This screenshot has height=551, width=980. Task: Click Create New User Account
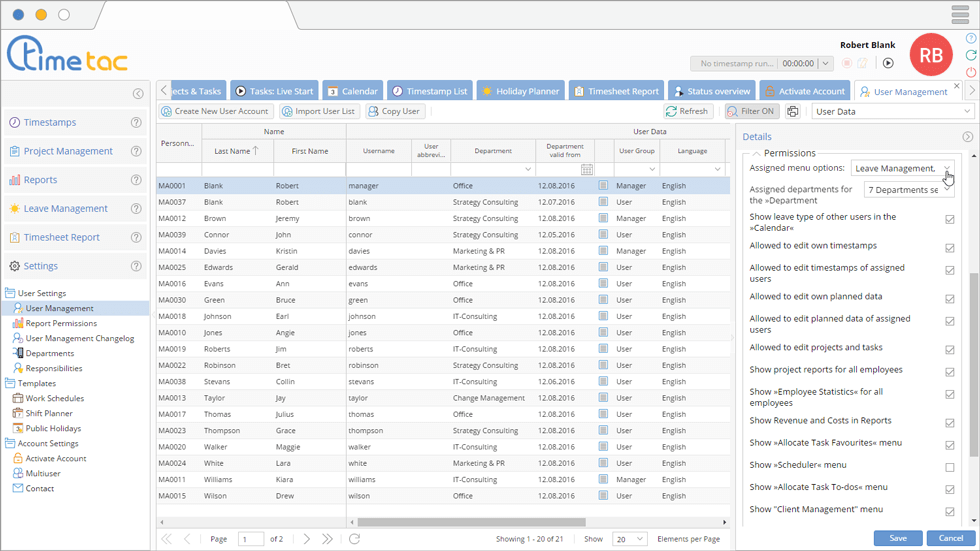click(215, 111)
